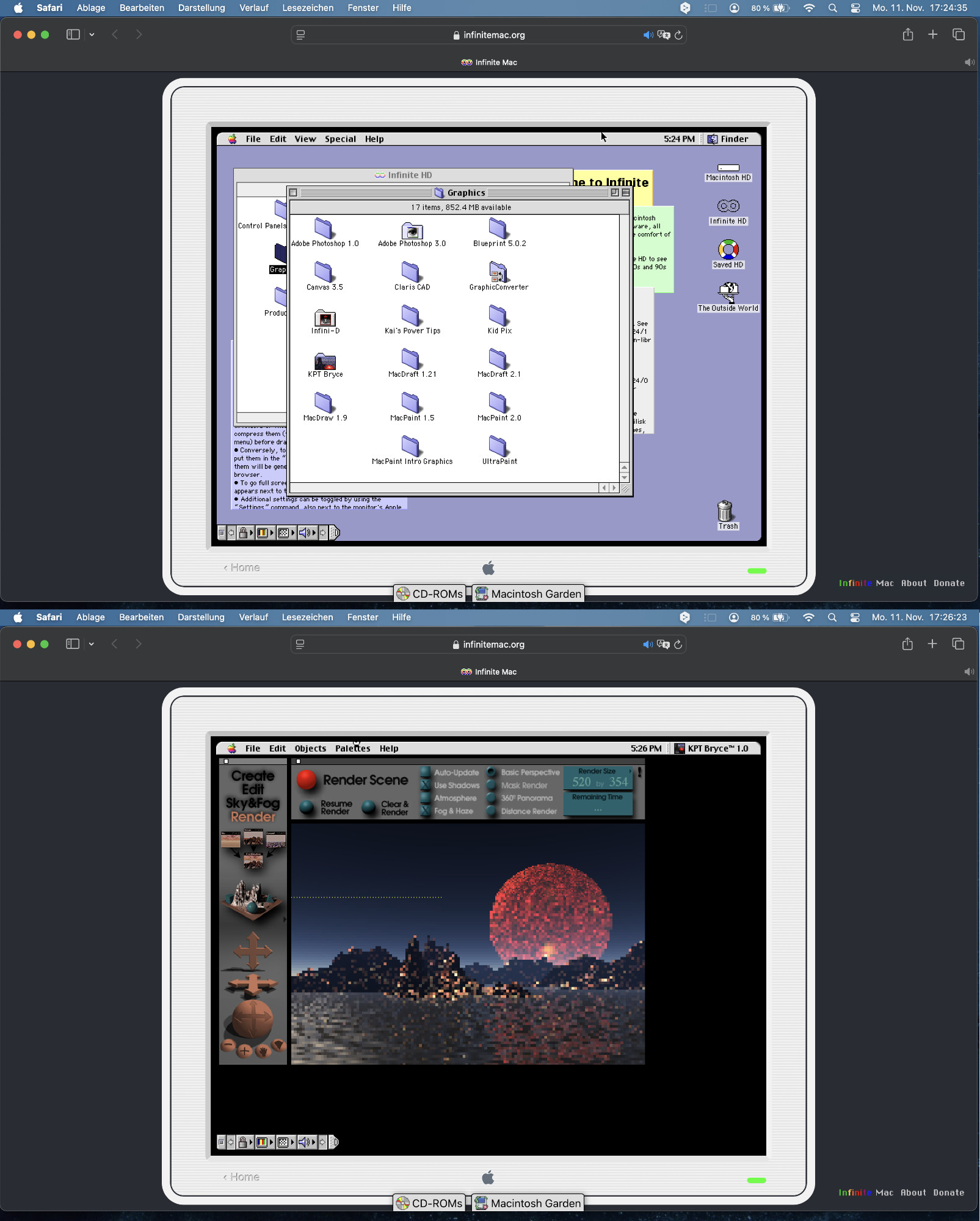980x1221 pixels.
Task: Select the Basic Perspective radio button
Action: [492, 772]
